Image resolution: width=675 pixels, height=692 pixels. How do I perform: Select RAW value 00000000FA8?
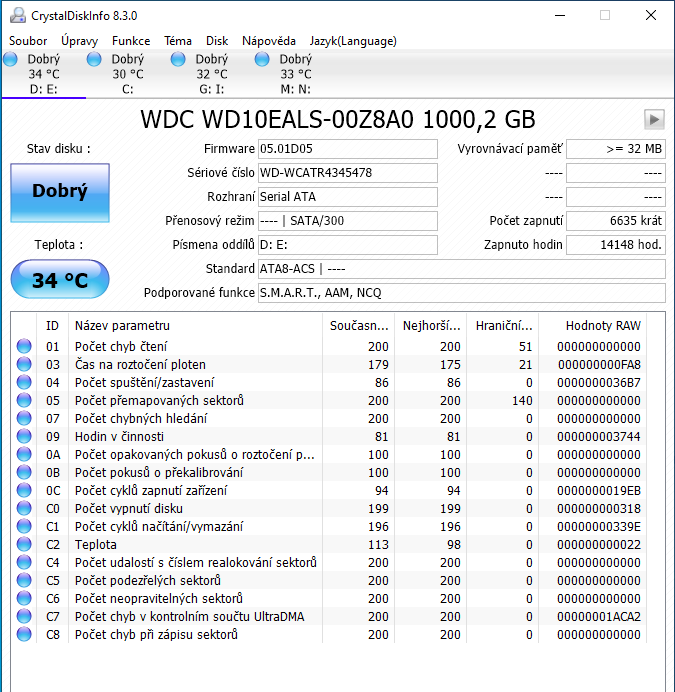(599, 365)
